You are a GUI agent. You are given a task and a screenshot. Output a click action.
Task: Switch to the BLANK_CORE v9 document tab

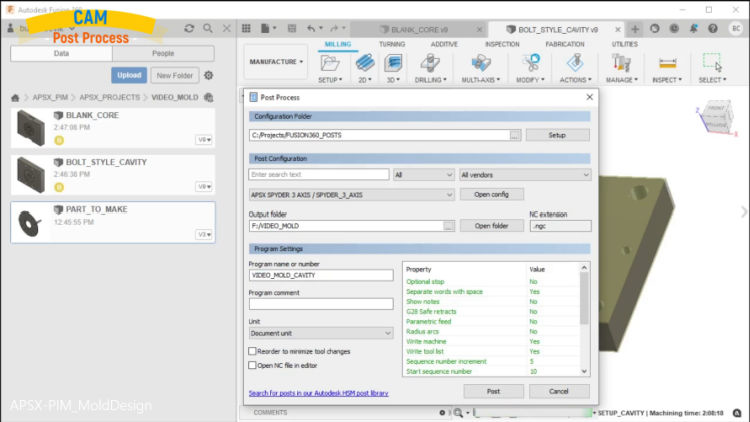(419, 30)
